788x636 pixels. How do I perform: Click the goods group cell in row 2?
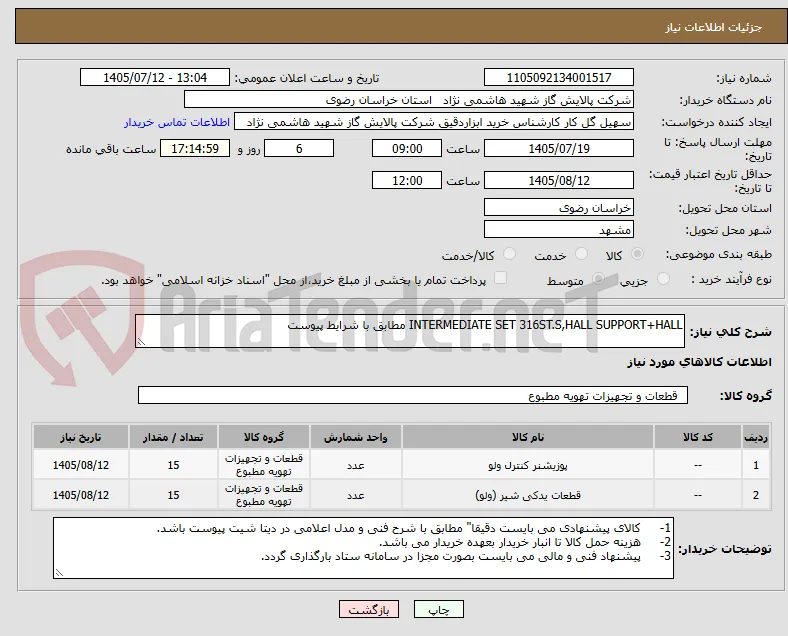(264, 495)
